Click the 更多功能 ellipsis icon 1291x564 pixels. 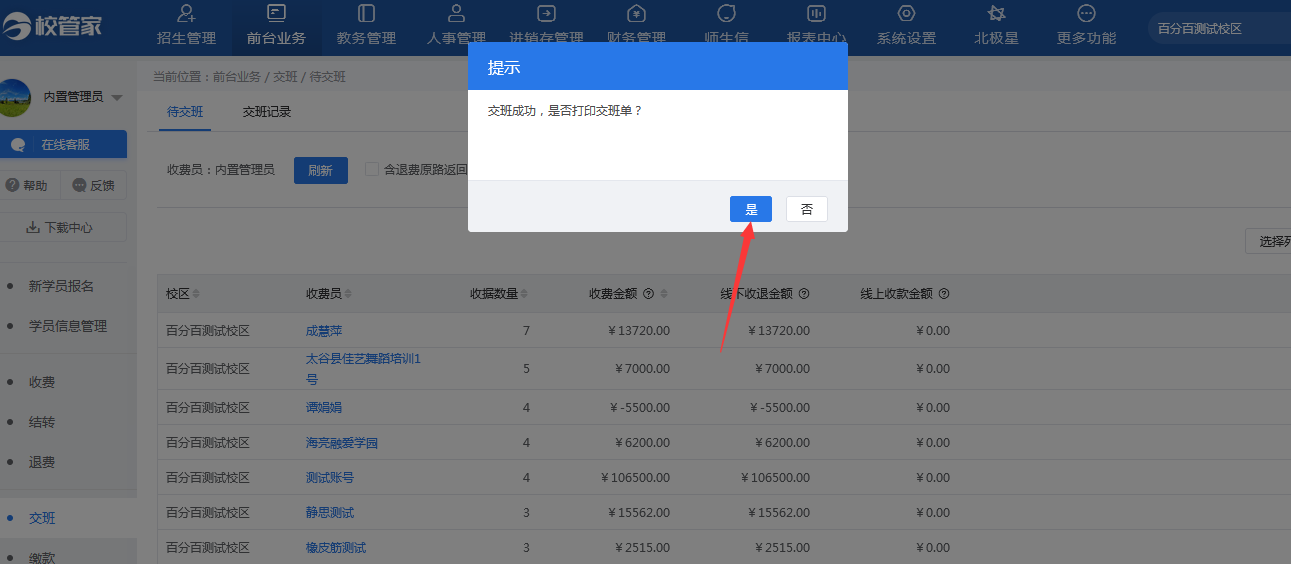(1086, 13)
